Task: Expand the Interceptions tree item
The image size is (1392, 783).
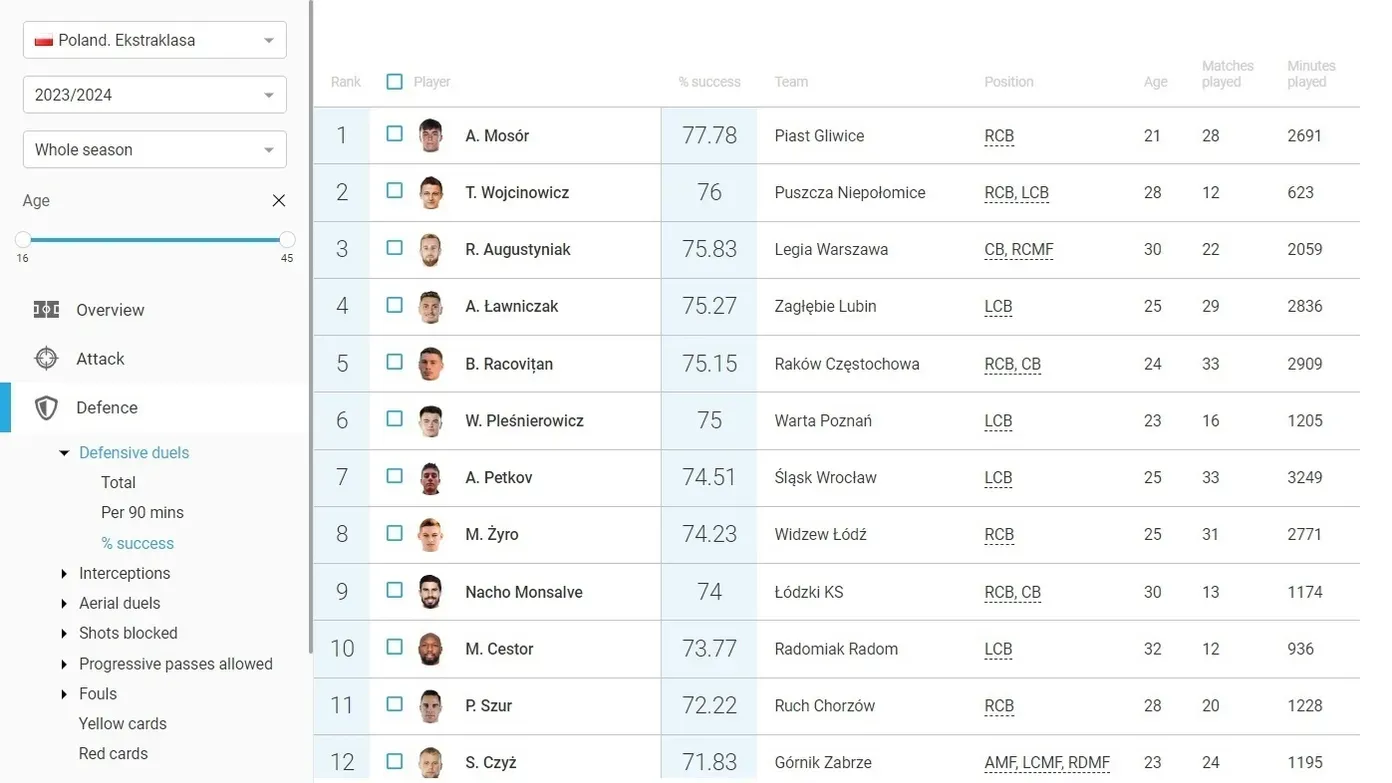Action: (x=65, y=574)
